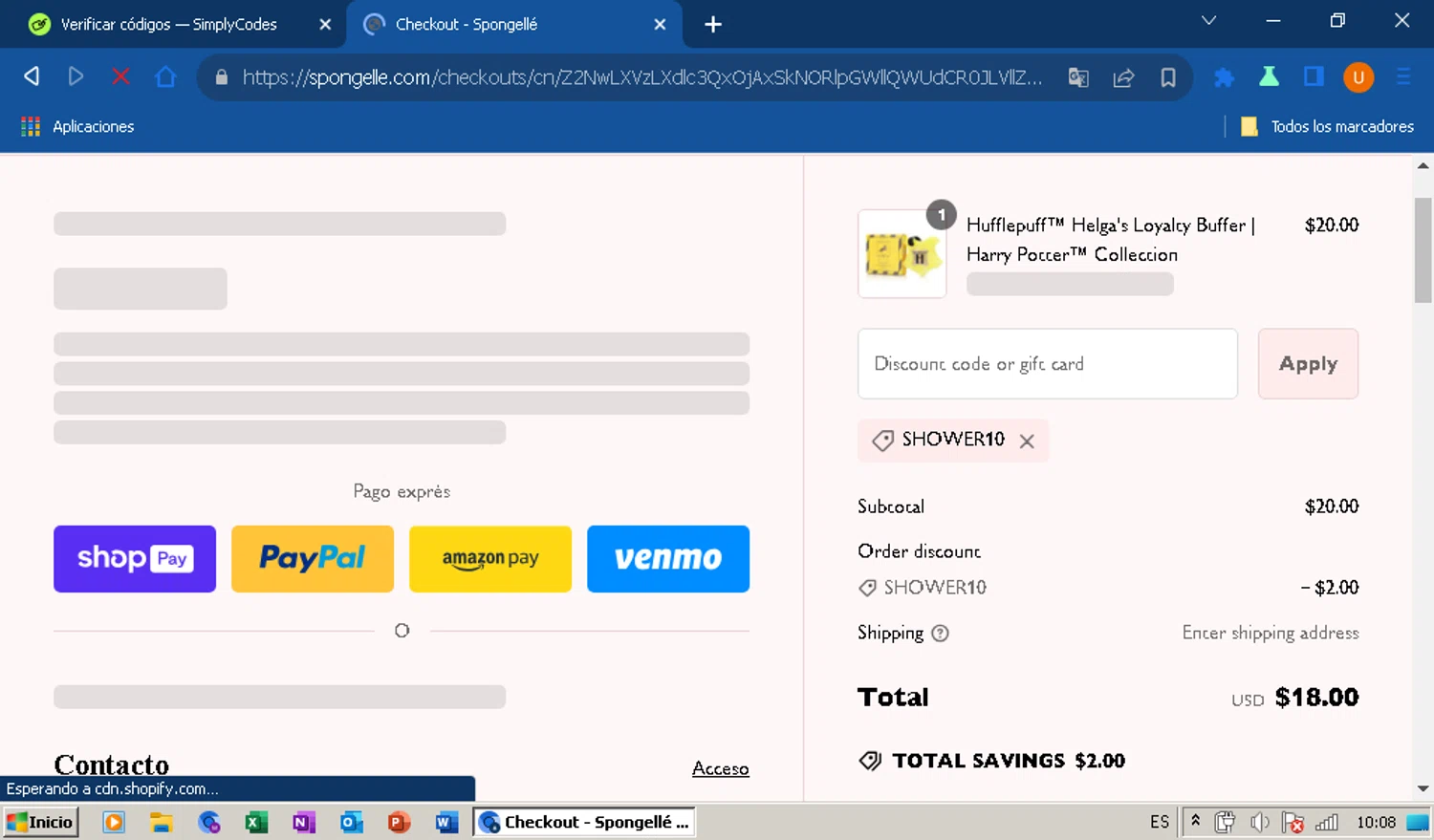Click the padlock site security icon
This screenshot has height=840, width=1434.
pyautogui.click(x=222, y=77)
